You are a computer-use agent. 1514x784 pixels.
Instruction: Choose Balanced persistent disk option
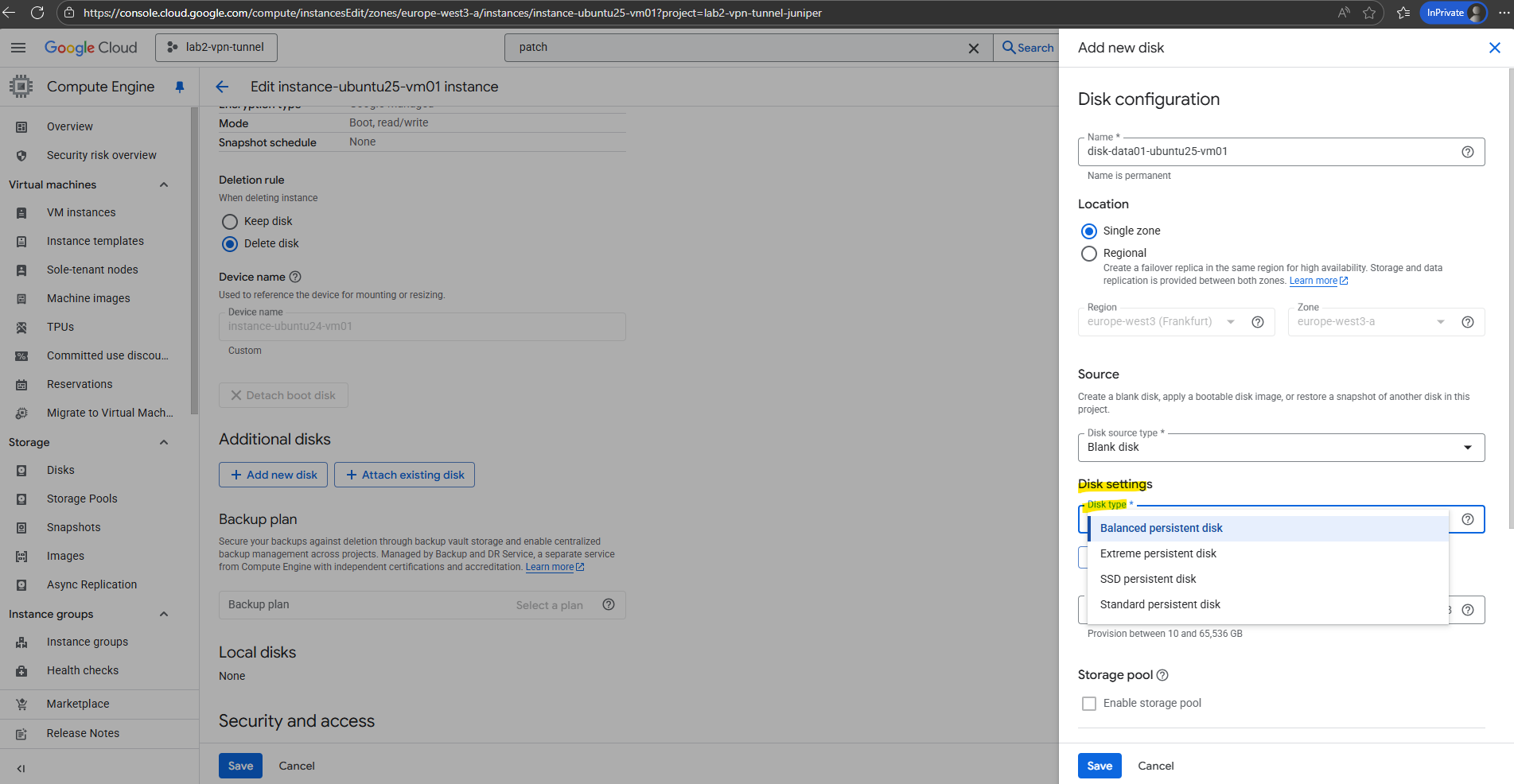point(1268,528)
